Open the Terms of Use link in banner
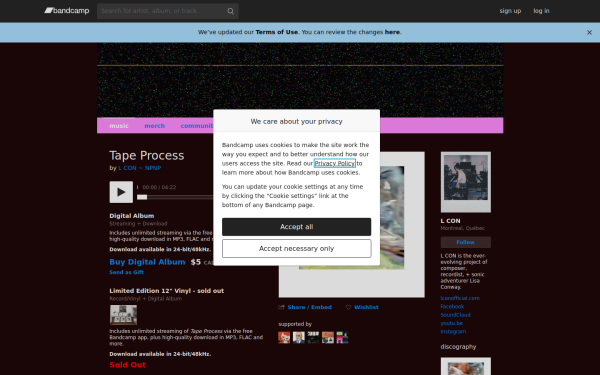This screenshot has height=375, width=600. pos(276,32)
